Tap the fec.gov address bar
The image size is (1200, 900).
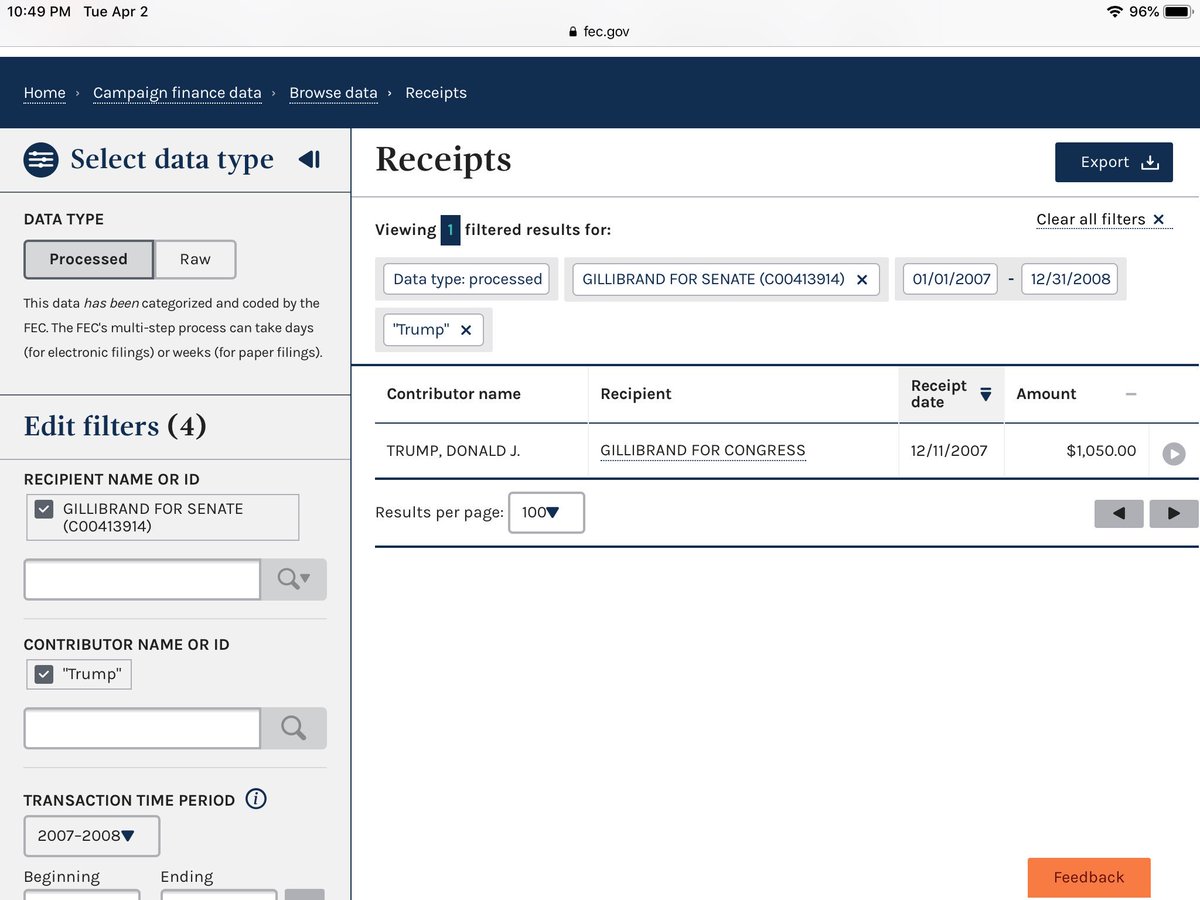tap(598, 31)
